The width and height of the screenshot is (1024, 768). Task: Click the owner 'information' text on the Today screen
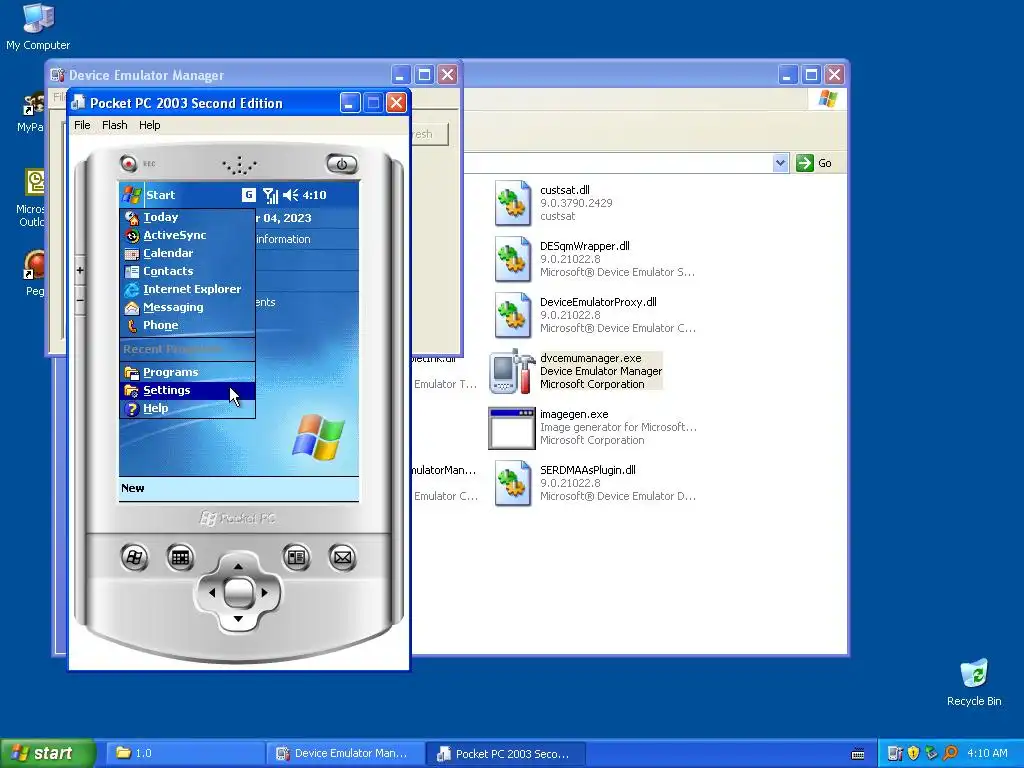point(283,239)
